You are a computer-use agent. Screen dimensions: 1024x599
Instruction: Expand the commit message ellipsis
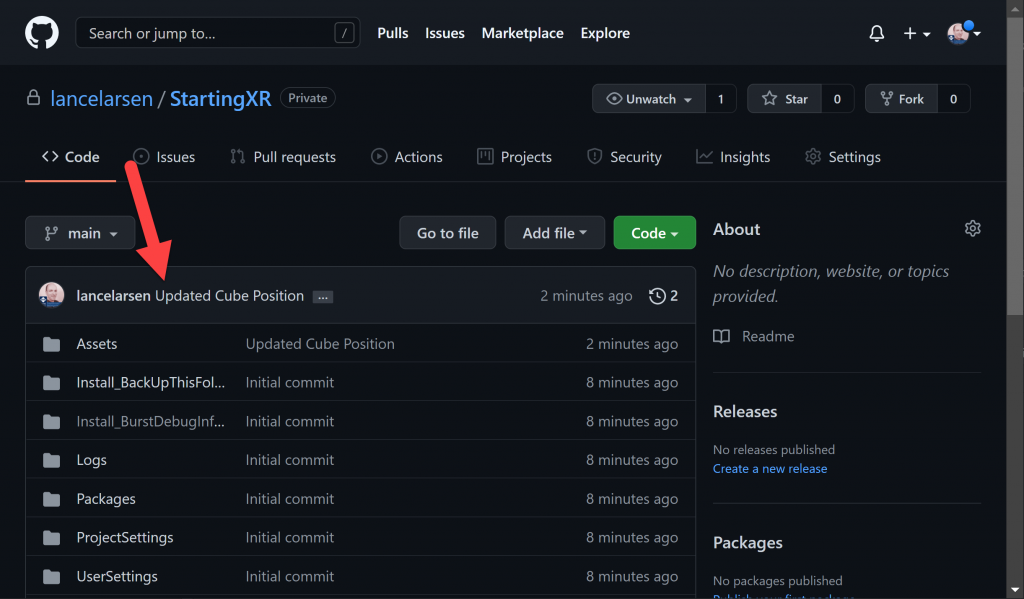coord(323,297)
